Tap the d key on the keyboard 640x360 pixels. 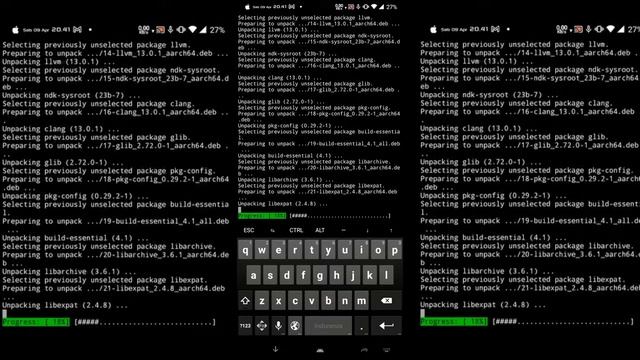pos(287,275)
